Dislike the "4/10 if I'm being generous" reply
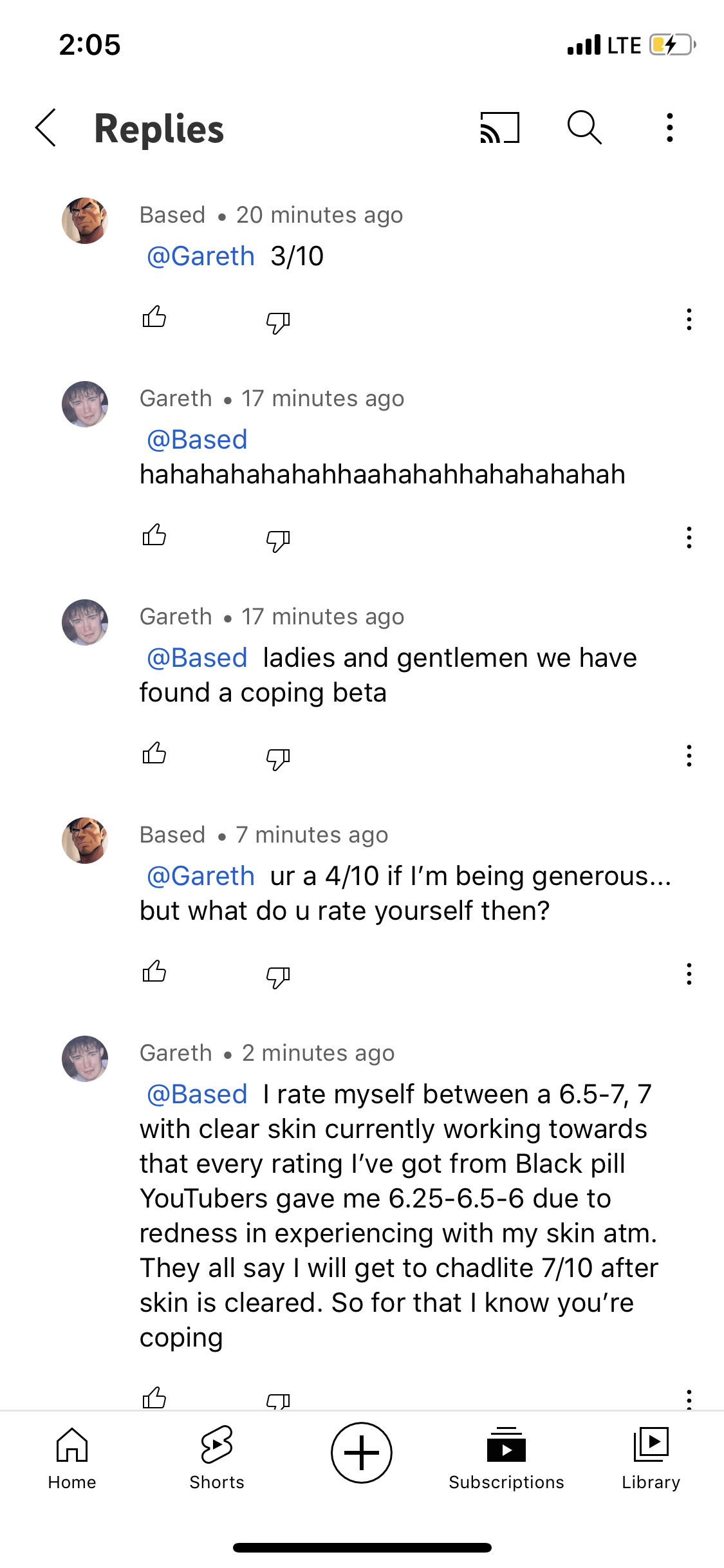This screenshot has width=724, height=1568. tap(278, 976)
